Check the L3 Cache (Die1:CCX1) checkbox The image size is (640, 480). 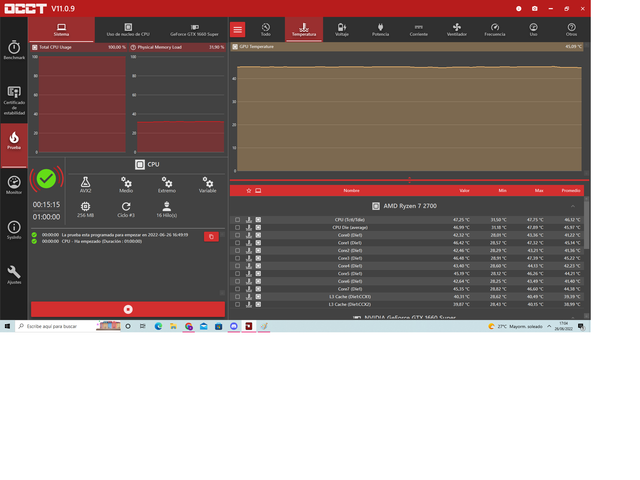(238, 297)
